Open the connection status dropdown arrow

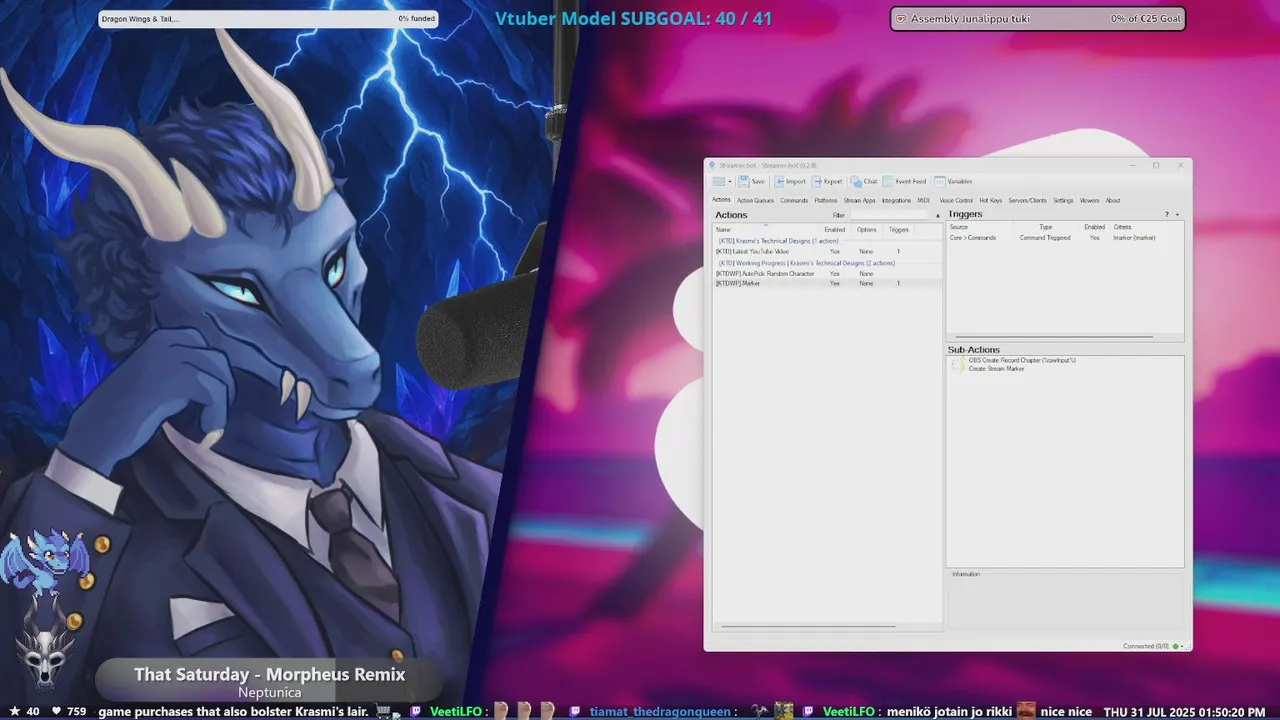point(1183,646)
